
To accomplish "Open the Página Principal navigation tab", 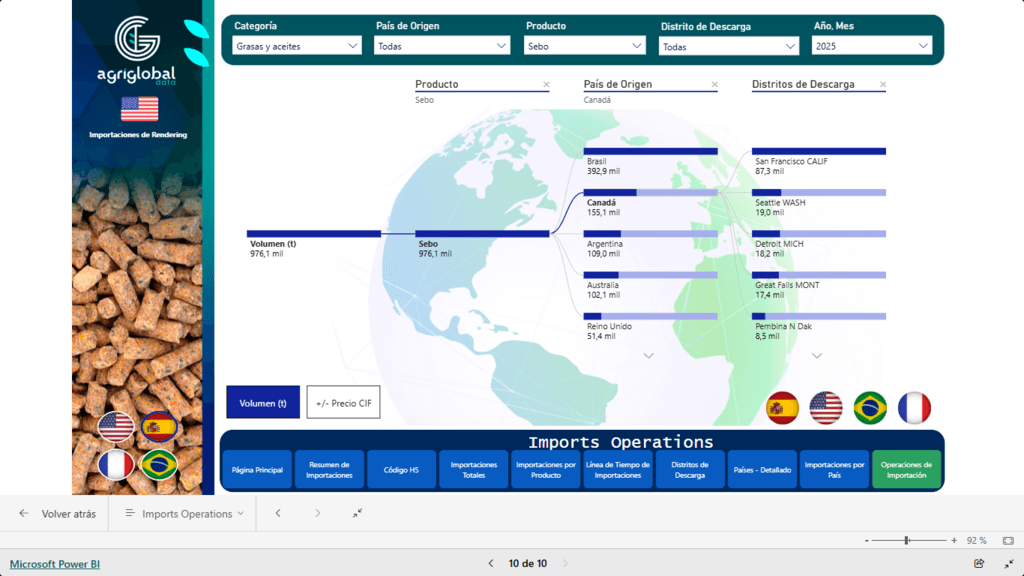I will 257,470.
